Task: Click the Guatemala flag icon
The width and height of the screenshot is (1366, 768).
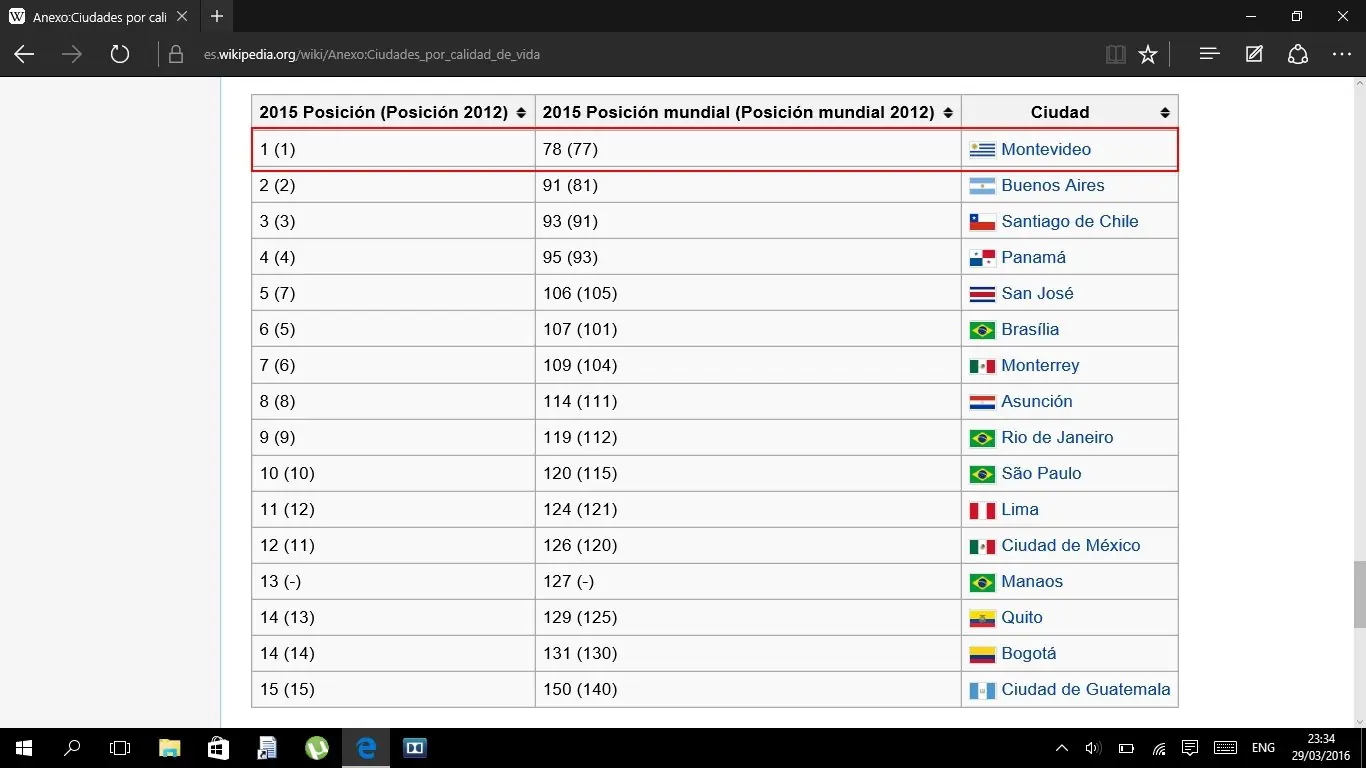Action: pyautogui.click(x=982, y=690)
